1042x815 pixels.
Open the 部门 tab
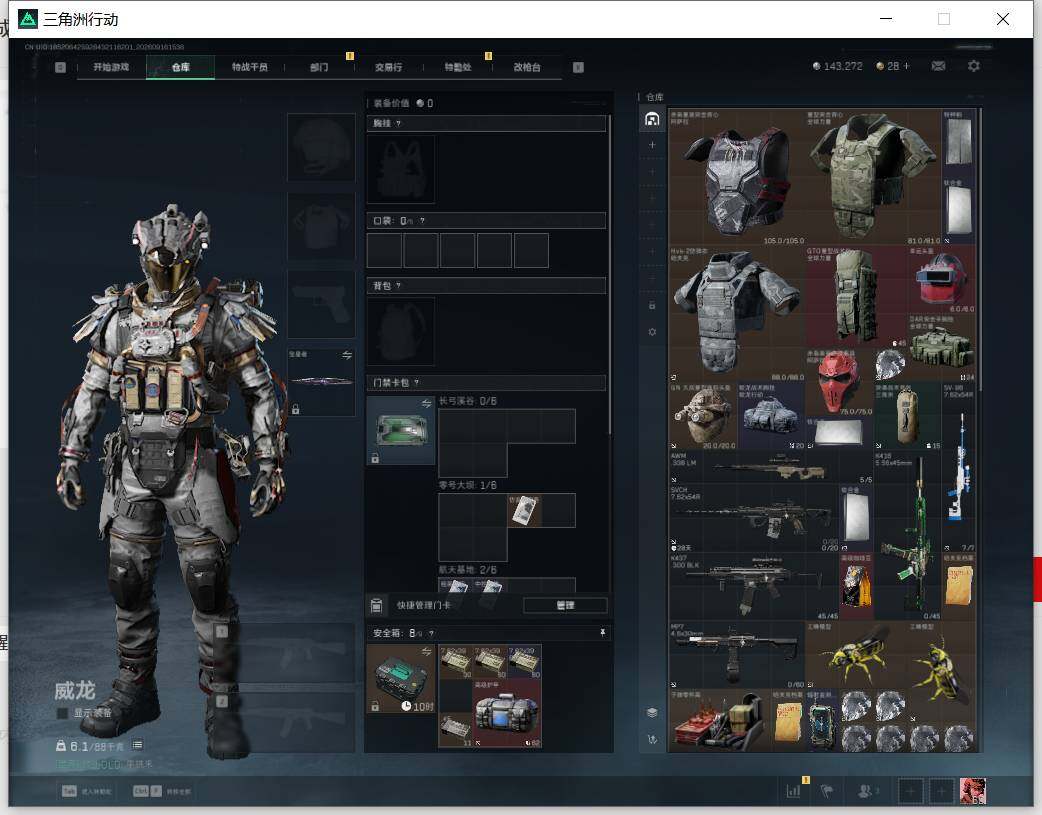point(319,67)
